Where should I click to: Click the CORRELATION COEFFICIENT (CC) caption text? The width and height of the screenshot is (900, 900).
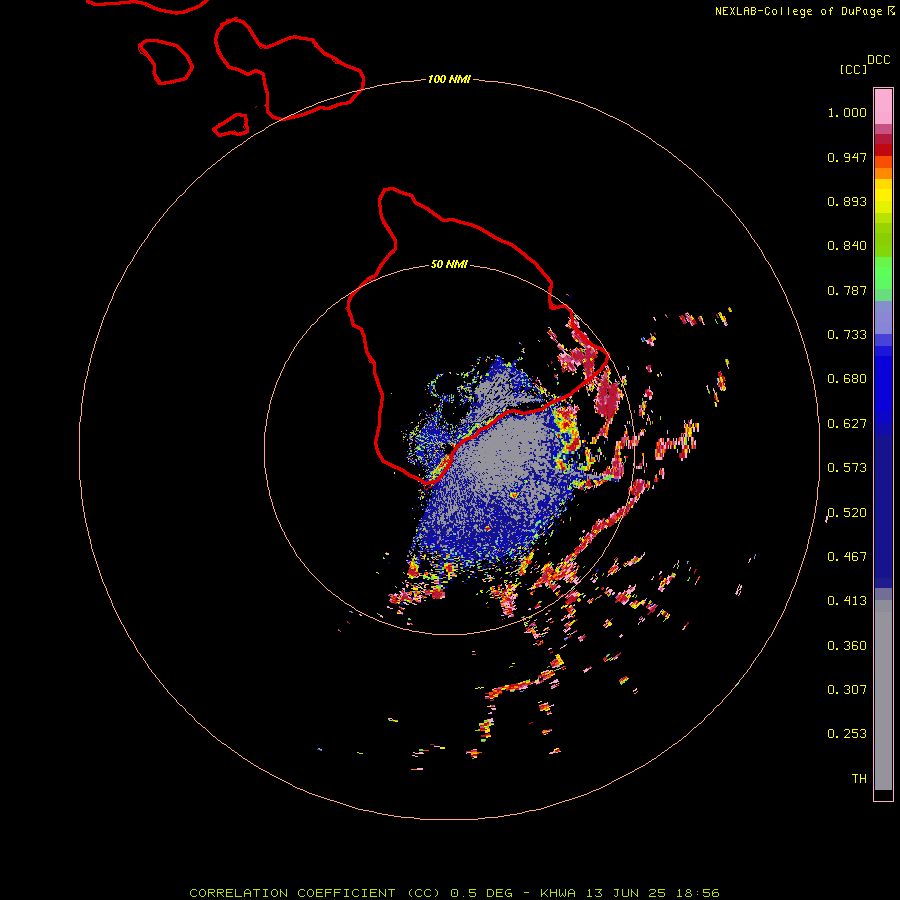pyautogui.click(x=315, y=893)
